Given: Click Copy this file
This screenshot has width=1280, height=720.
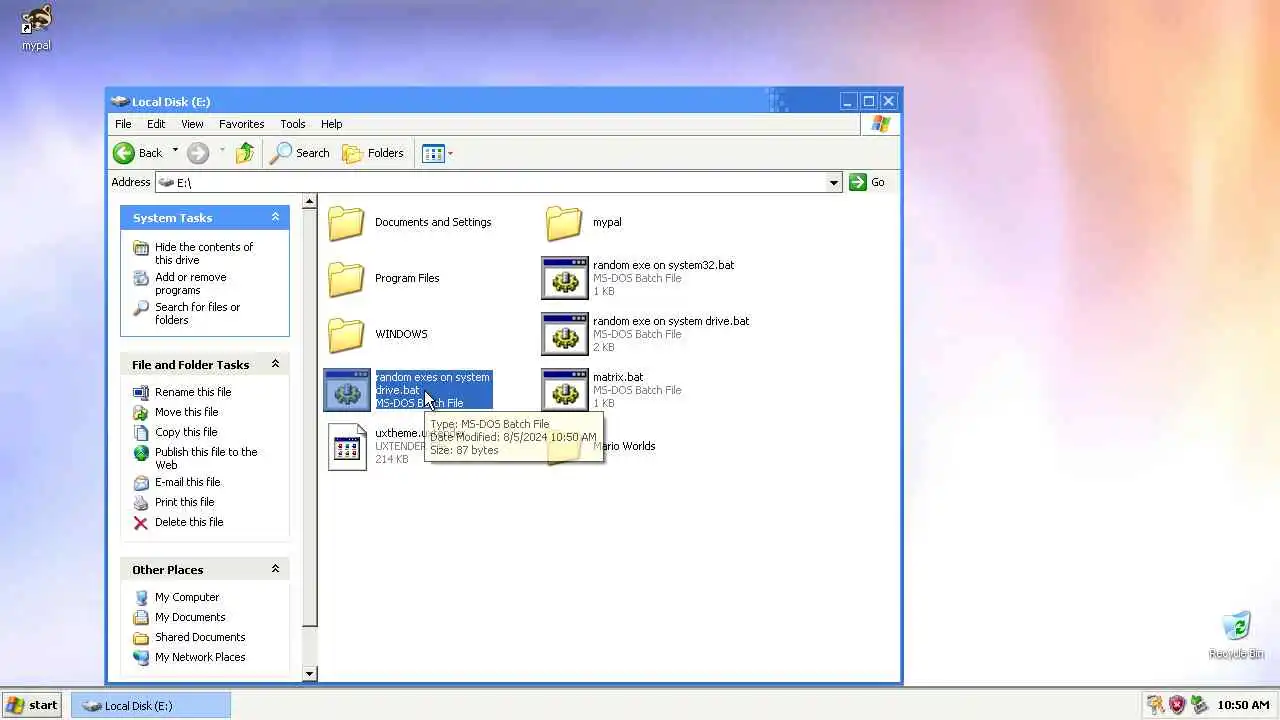Looking at the screenshot, I should click(x=186, y=432).
